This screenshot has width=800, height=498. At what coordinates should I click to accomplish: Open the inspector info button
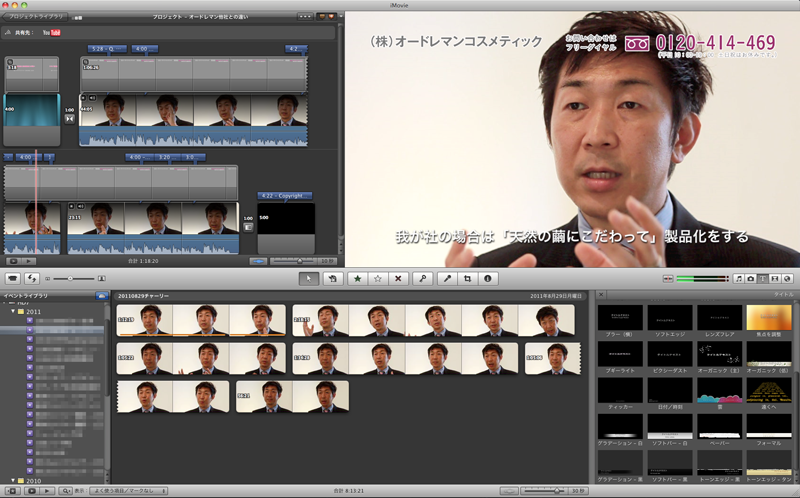pos(488,279)
